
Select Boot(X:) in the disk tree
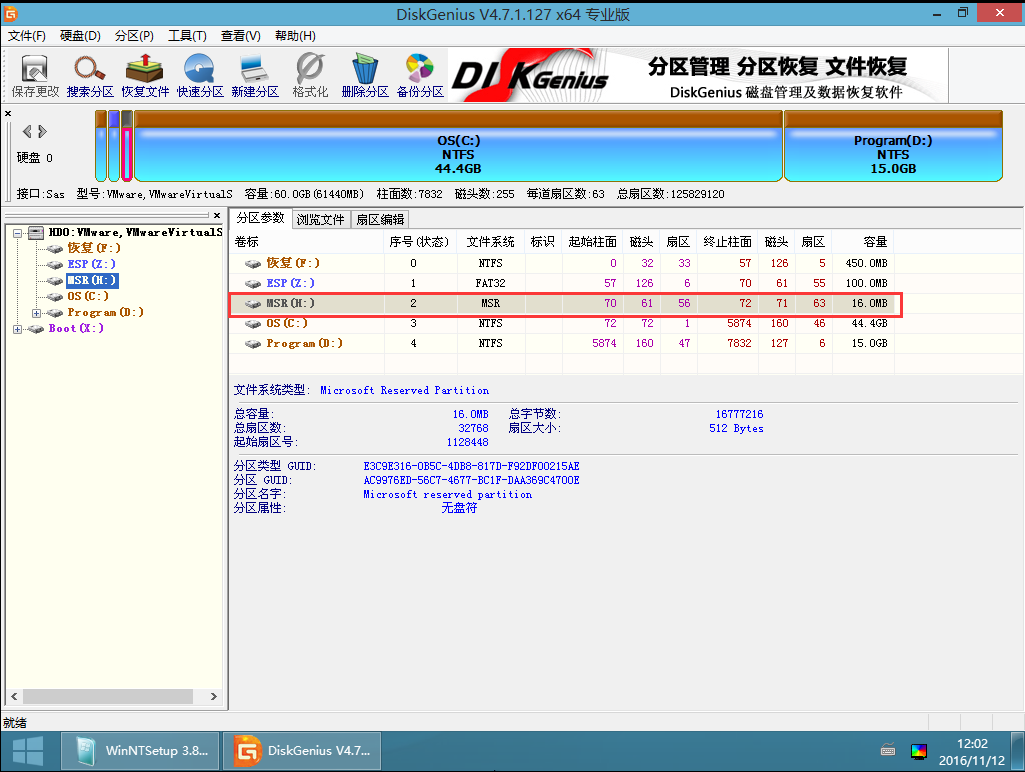(76, 328)
